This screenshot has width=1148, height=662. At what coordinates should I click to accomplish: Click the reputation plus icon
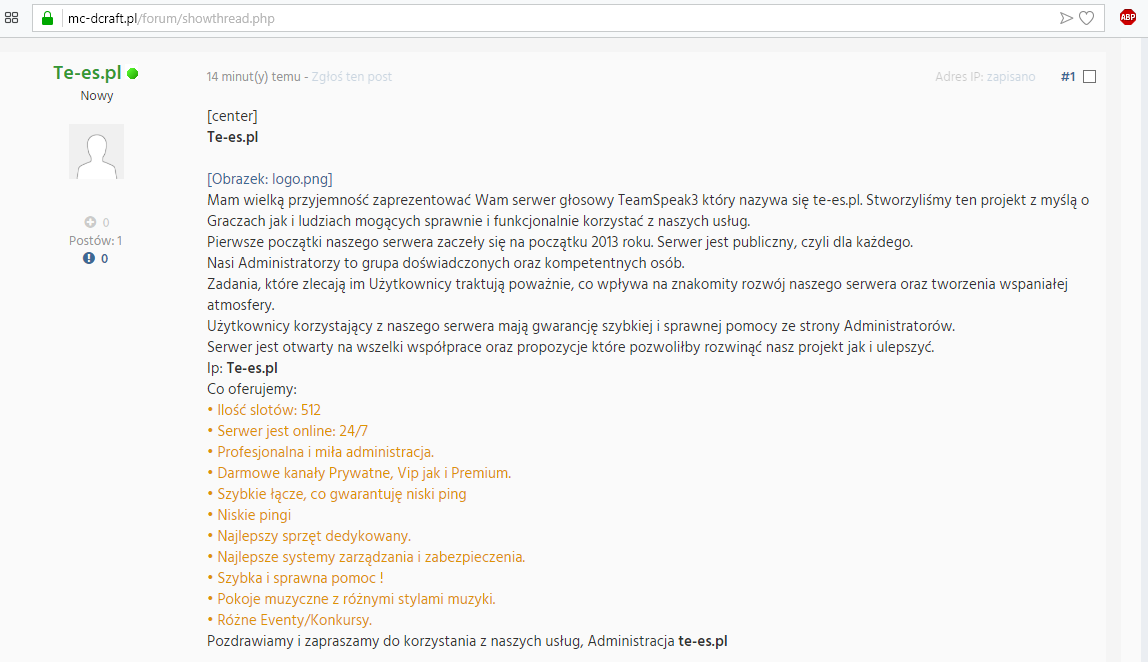click(90, 222)
